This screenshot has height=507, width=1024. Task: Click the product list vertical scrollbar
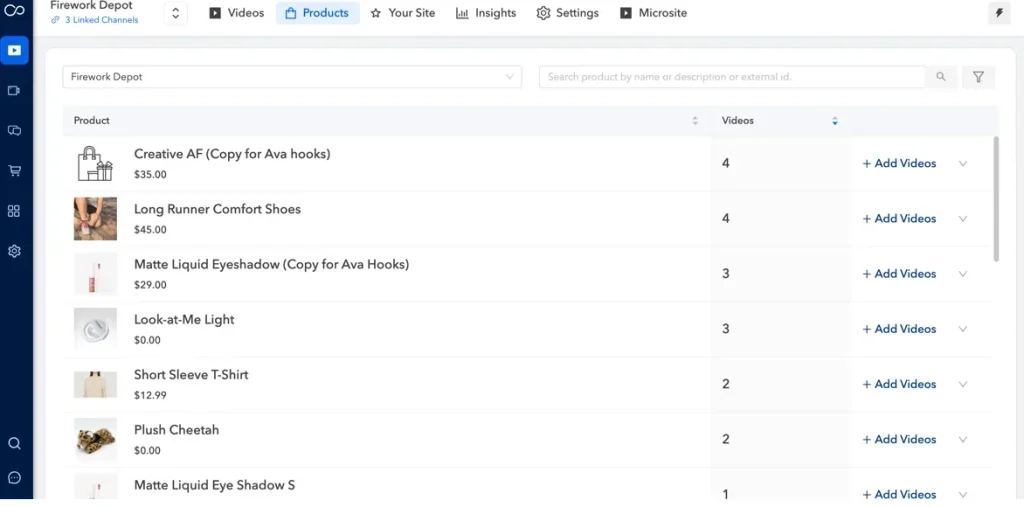click(x=995, y=199)
